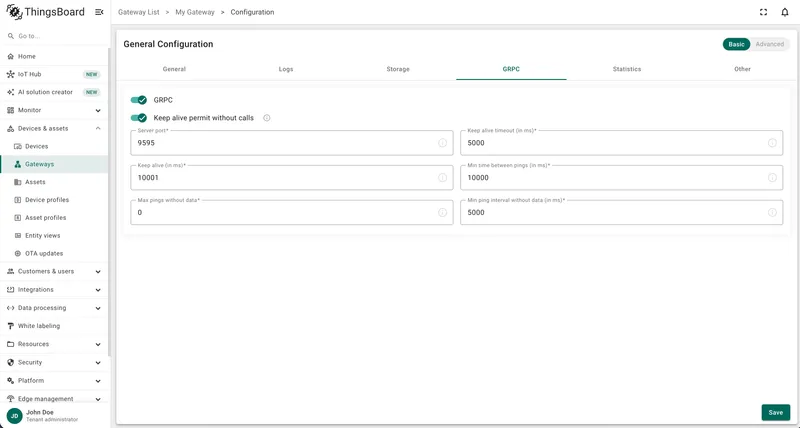Click the OTA updates icon
The image size is (800, 428).
18,254
